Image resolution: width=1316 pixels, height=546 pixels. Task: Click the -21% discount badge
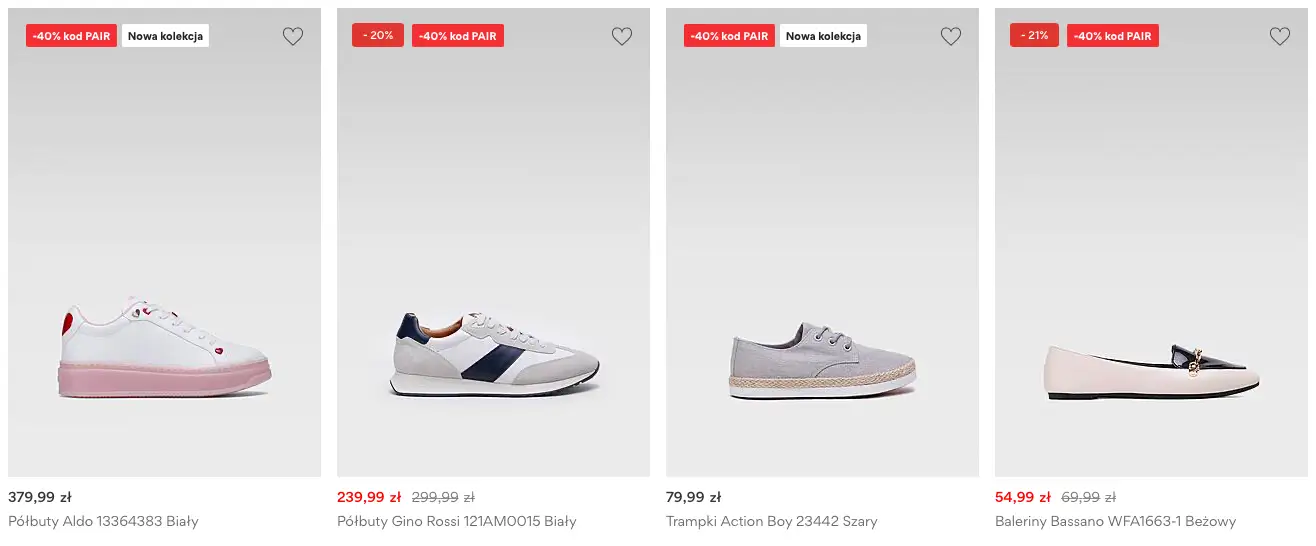click(x=1034, y=35)
